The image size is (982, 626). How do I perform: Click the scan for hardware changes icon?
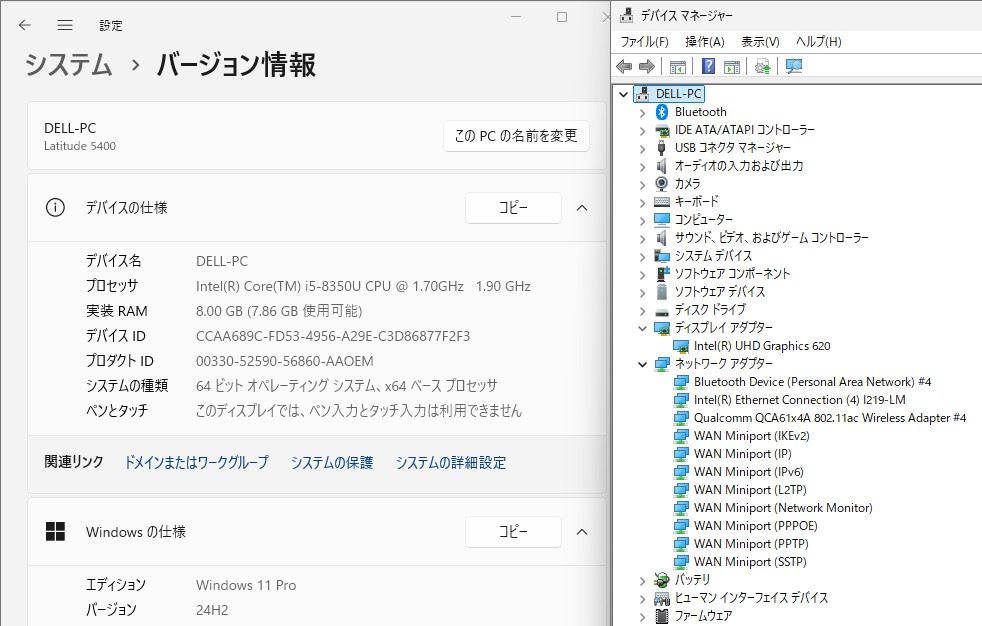pyautogui.click(x=794, y=66)
